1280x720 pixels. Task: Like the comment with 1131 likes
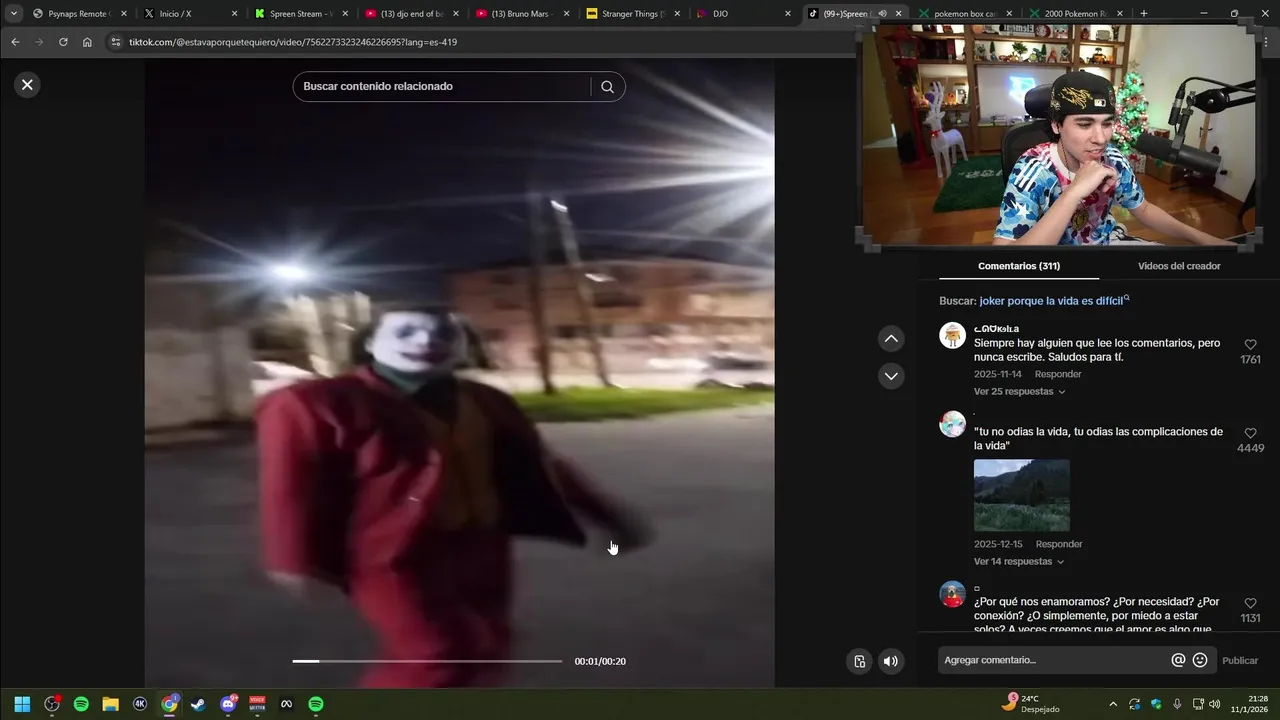click(1250, 603)
